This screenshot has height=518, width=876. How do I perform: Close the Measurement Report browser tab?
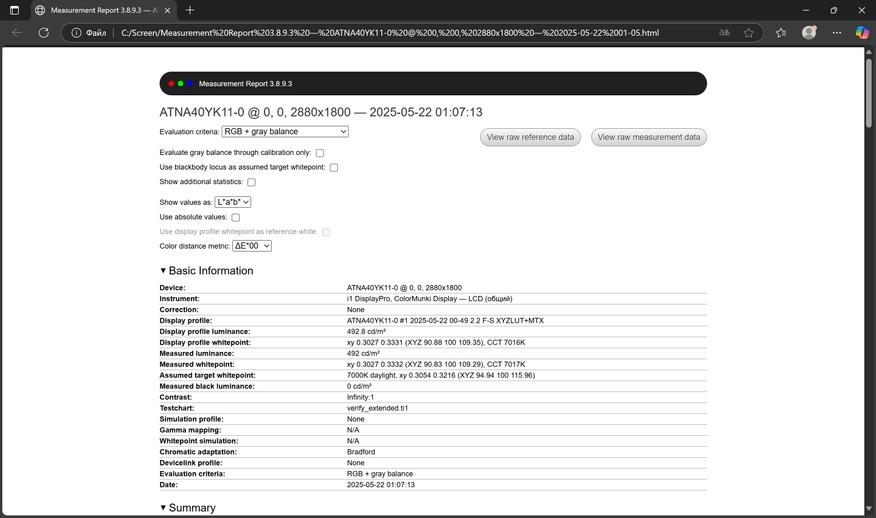(x=167, y=10)
